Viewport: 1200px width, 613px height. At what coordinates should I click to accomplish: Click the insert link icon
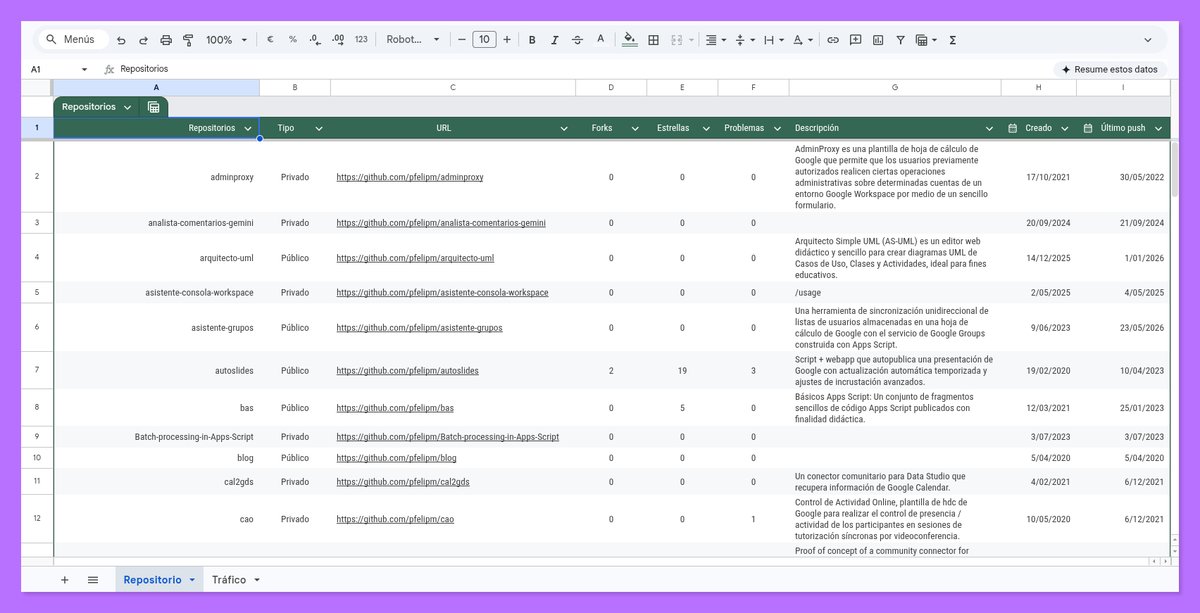point(832,40)
